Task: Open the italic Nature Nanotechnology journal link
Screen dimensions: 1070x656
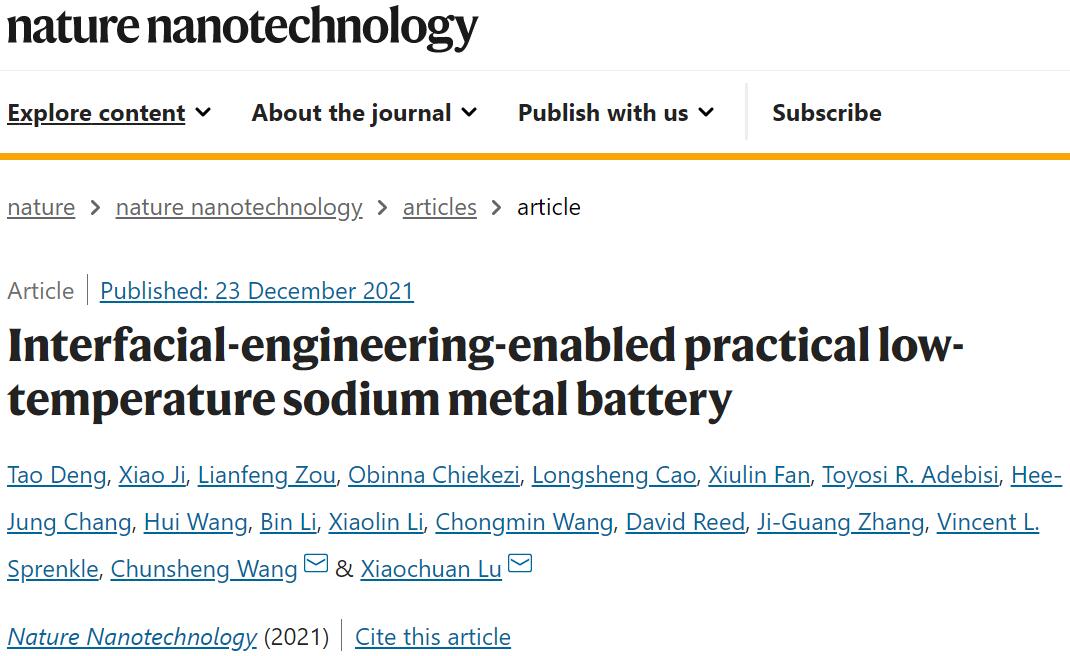Action: click(x=132, y=637)
